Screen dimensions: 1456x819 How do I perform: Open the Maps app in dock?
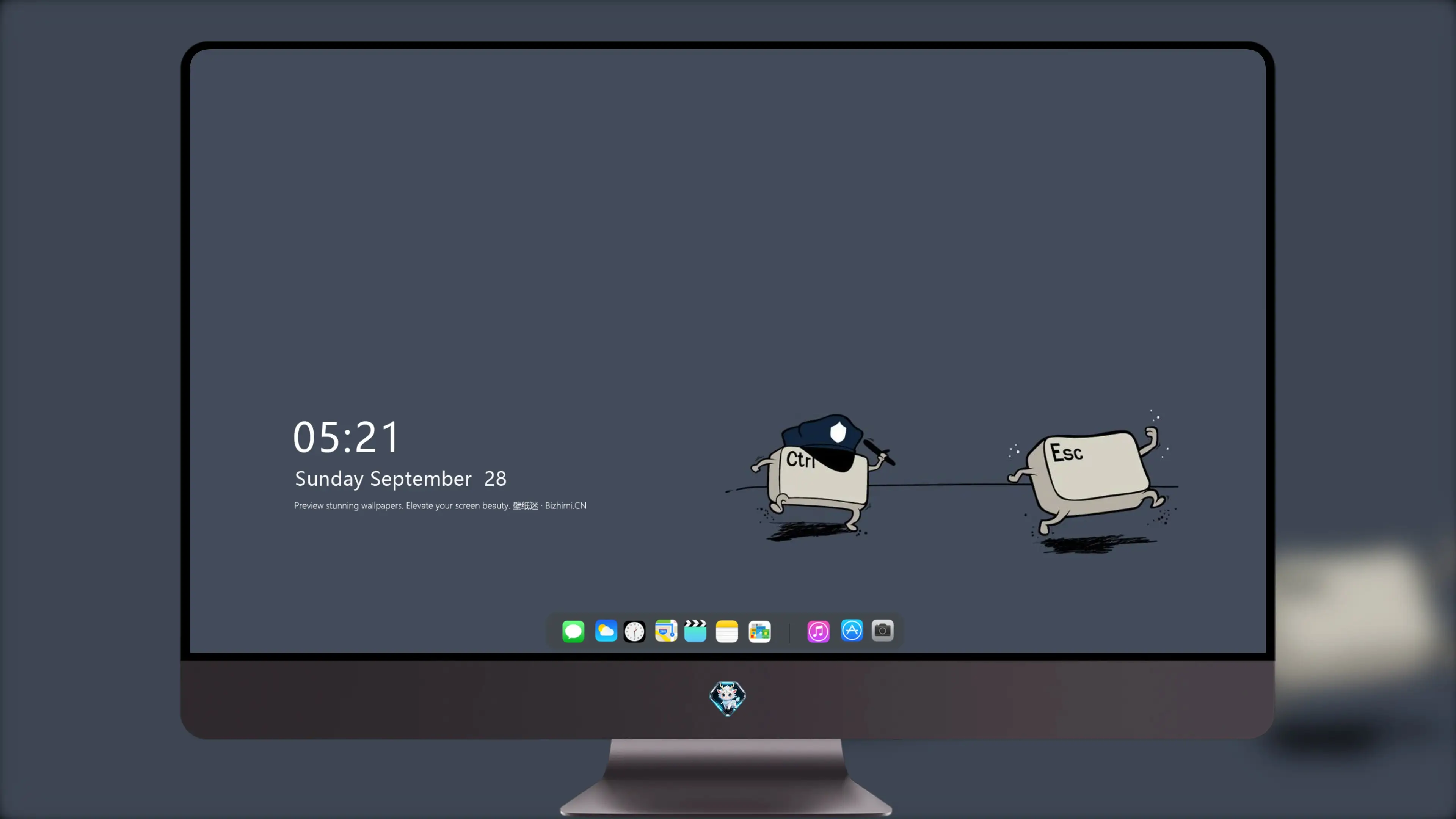click(666, 631)
